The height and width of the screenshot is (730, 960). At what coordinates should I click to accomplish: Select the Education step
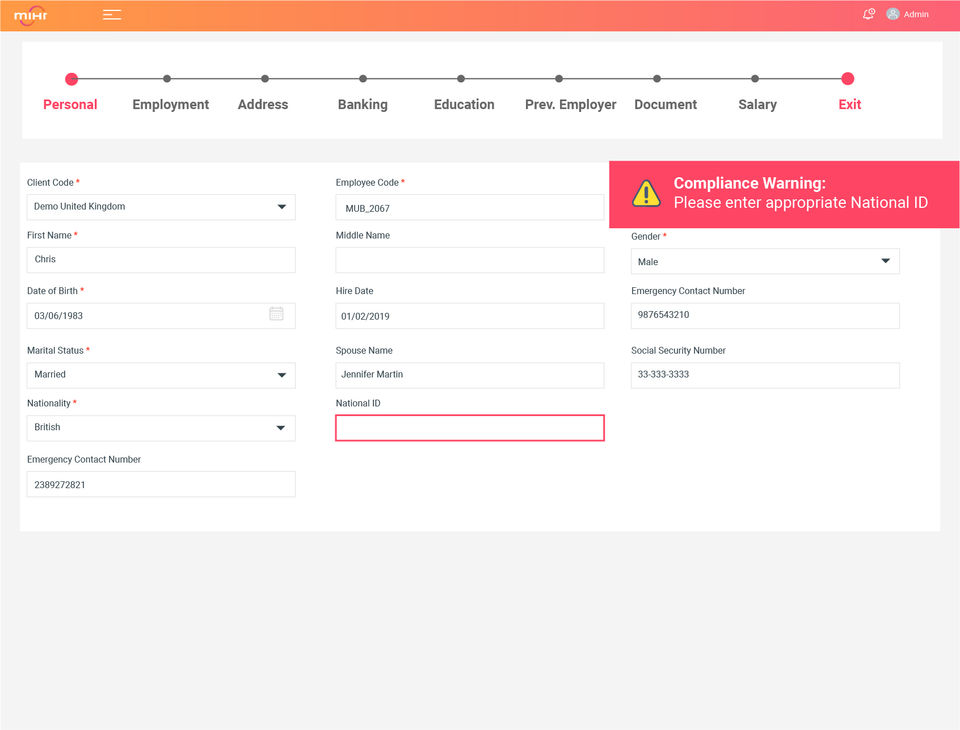pos(464,104)
